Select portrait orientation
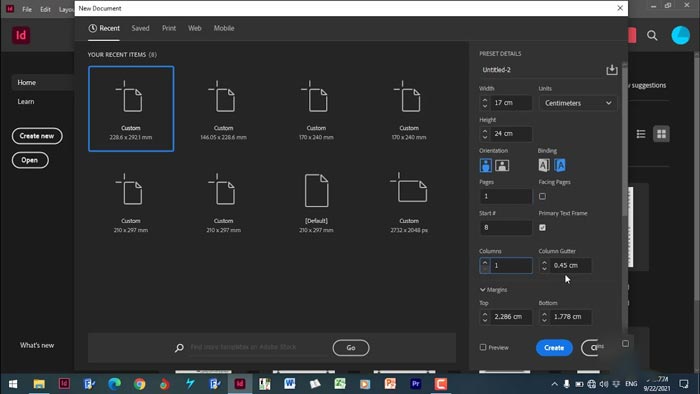The height and width of the screenshot is (394, 700). point(486,166)
